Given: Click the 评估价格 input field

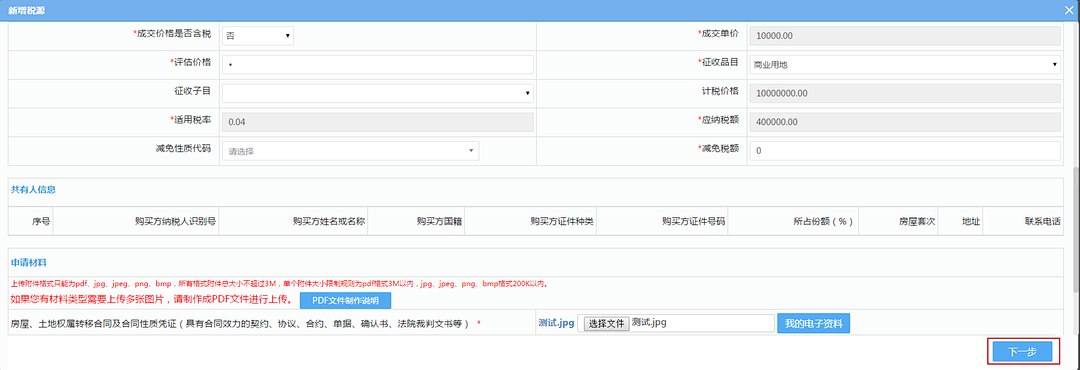Looking at the screenshot, I should [377, 64].
